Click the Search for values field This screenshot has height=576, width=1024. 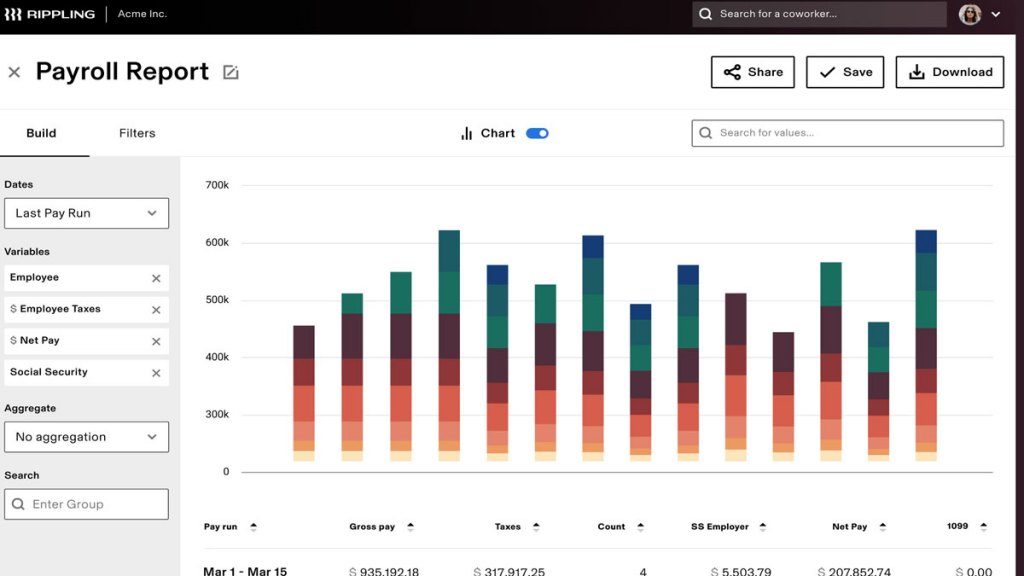tap(847, 132)
